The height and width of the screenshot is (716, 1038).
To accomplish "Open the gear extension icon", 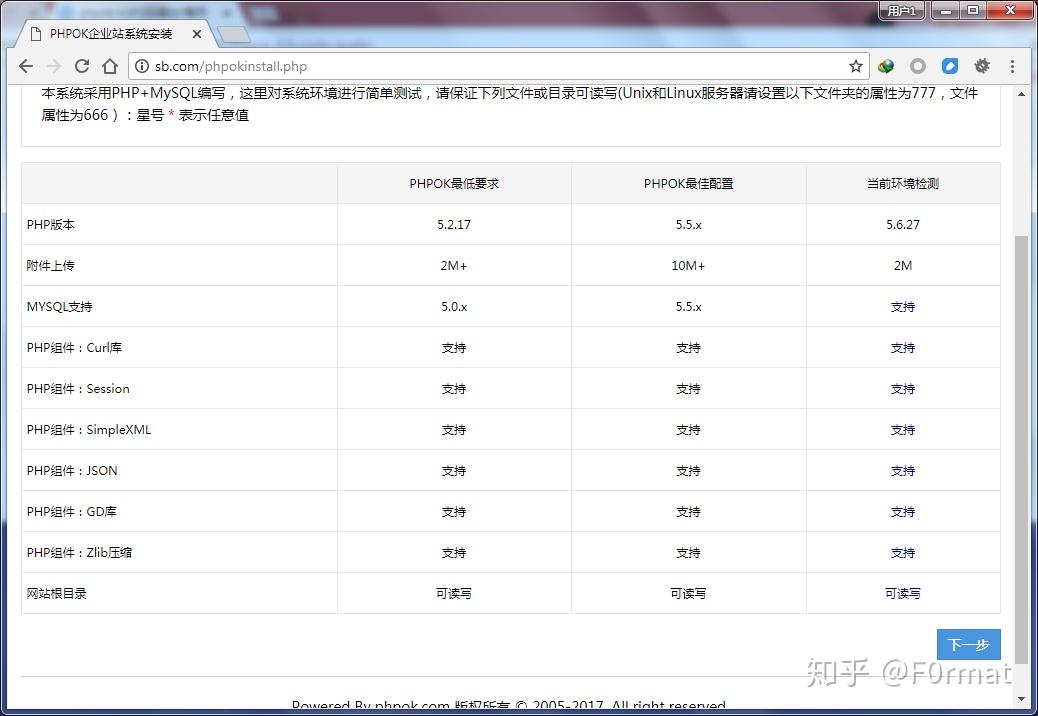I will [x=982, y=66].
